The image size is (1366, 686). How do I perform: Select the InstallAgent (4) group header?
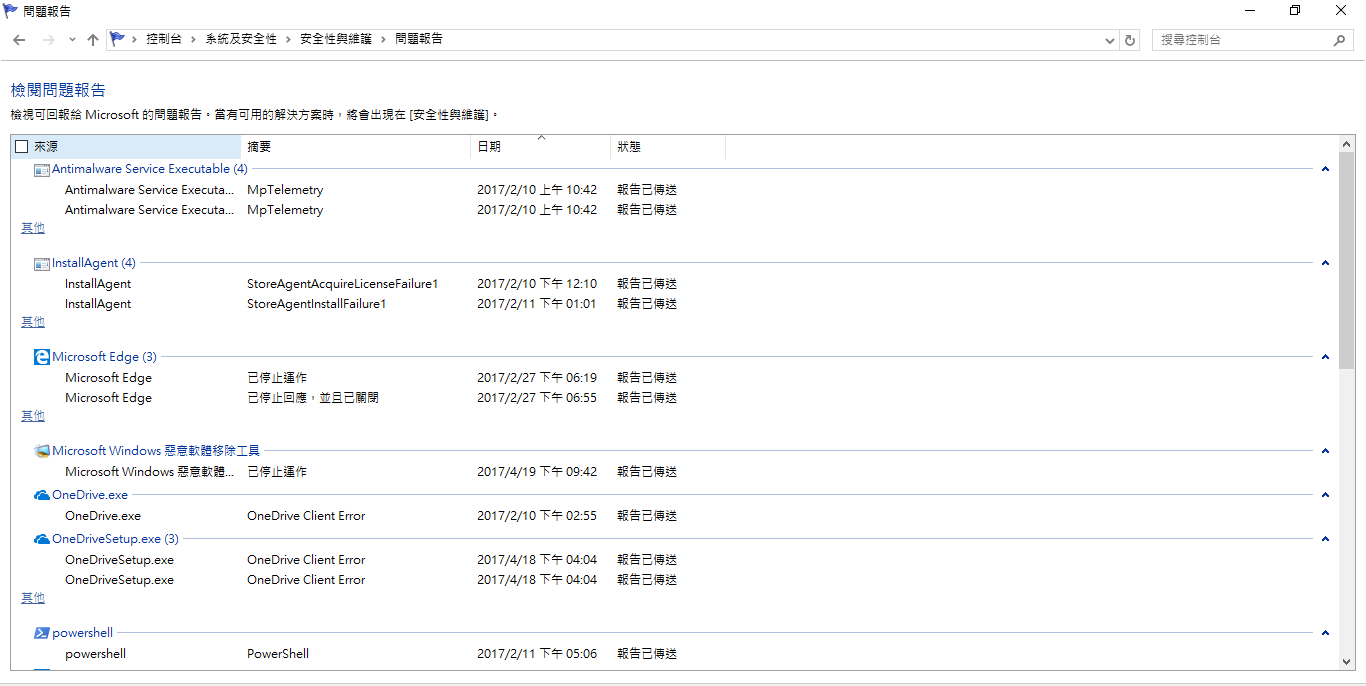(x=94, y=263)
